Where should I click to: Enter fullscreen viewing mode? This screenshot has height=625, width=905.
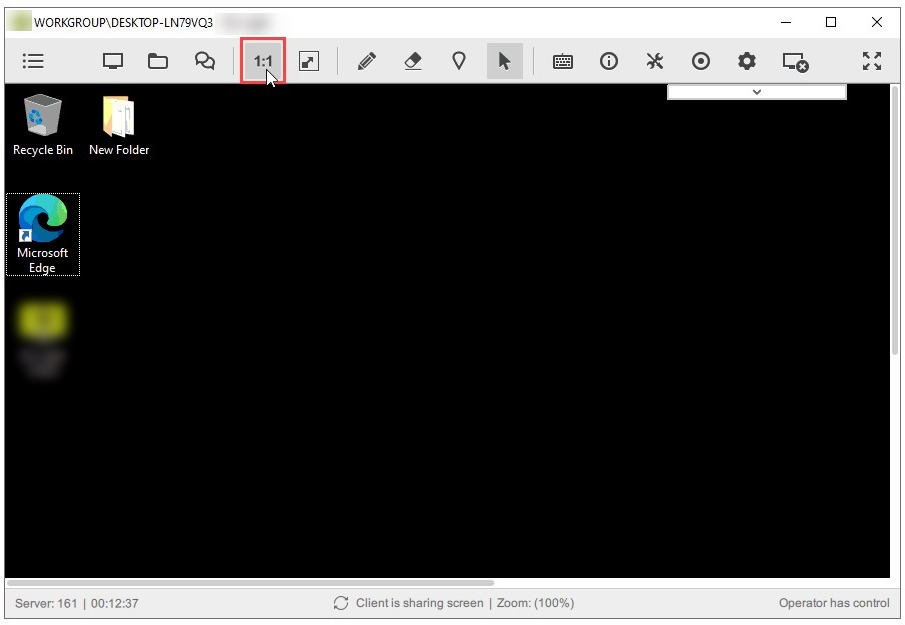pyautogui.click(x=871, y=61)
